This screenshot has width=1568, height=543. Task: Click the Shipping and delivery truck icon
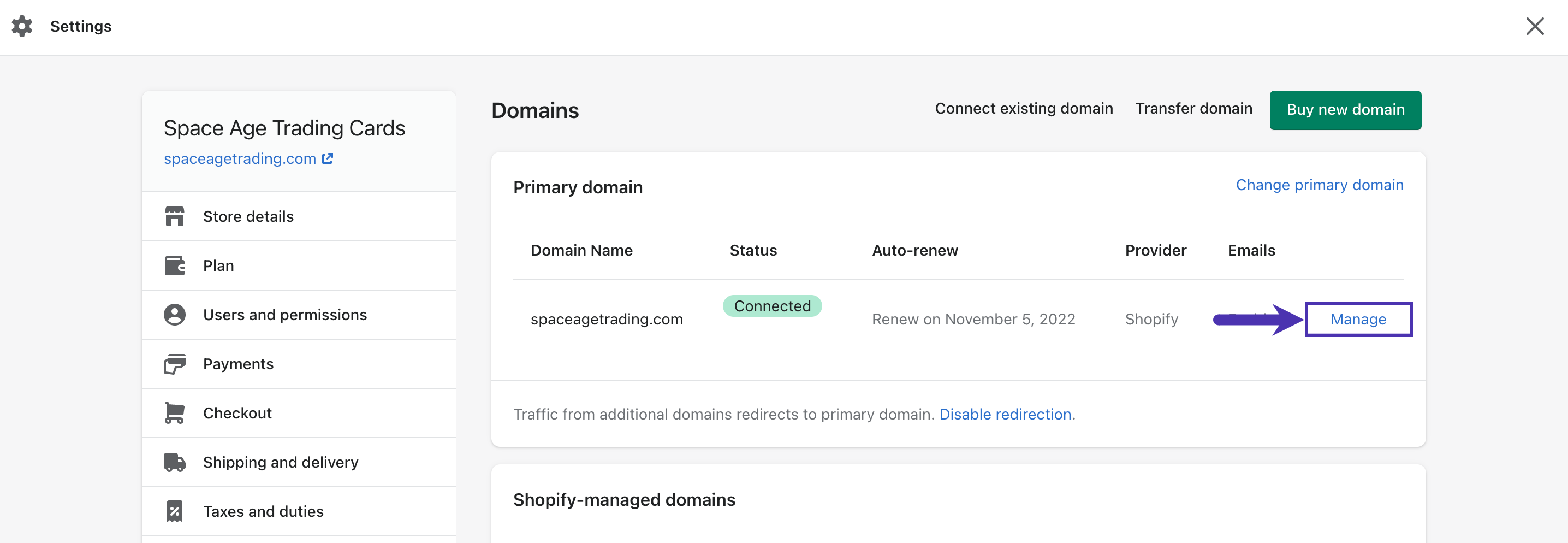click(175, 463)
